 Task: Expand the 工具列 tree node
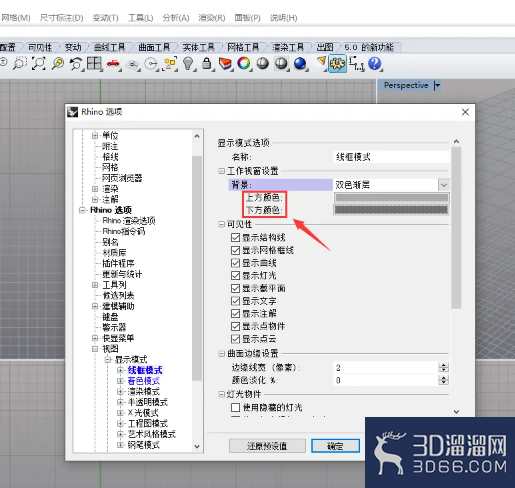(x=95, y=285)
